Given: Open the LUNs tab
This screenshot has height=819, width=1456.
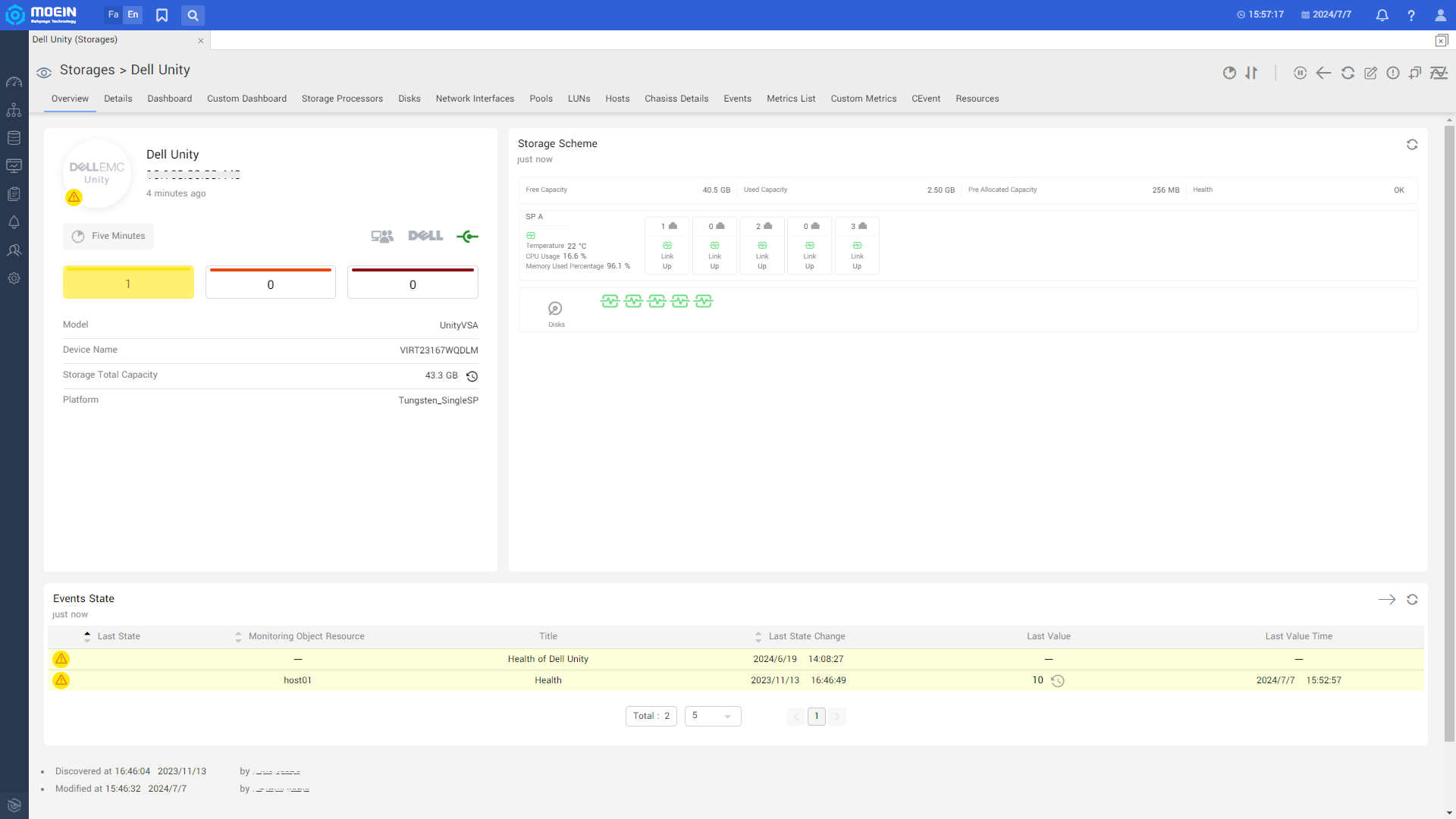Looking at the screenshot, I should (x=579, y=99).
